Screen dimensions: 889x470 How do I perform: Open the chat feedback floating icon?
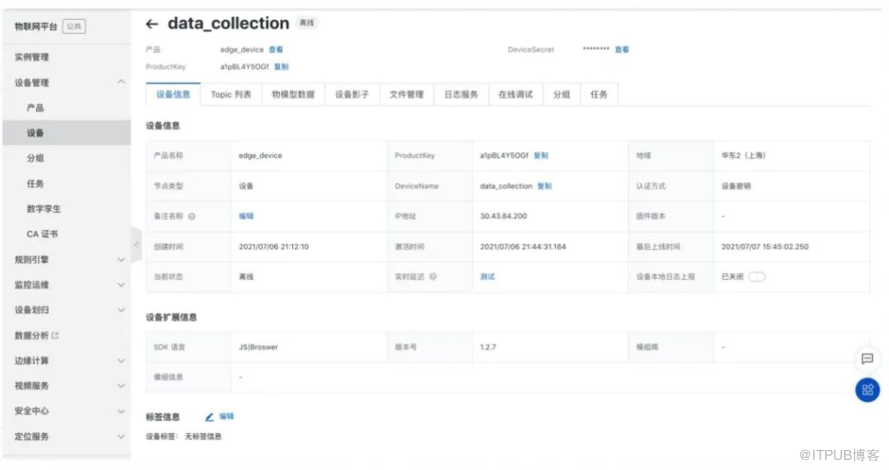click(867, 358)
